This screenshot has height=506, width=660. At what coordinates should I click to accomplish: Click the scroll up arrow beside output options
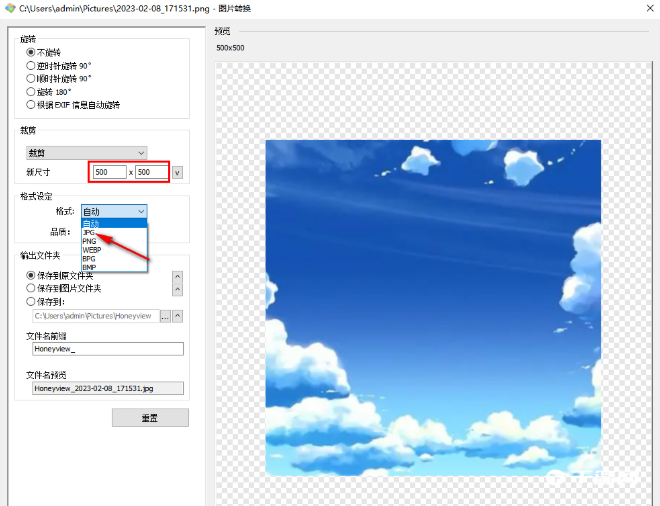[178, 276]
